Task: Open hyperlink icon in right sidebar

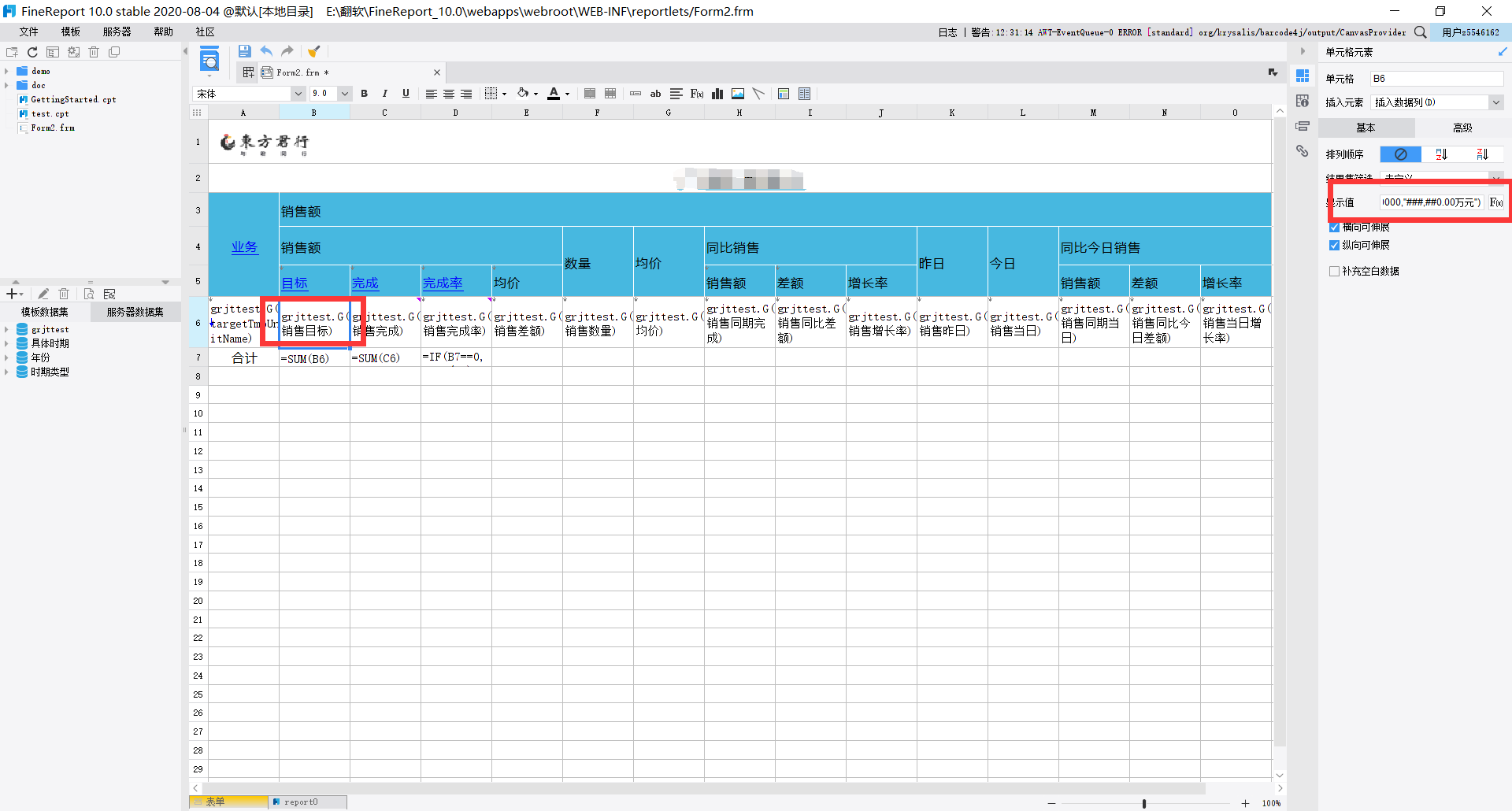Action: [1303, 151]
